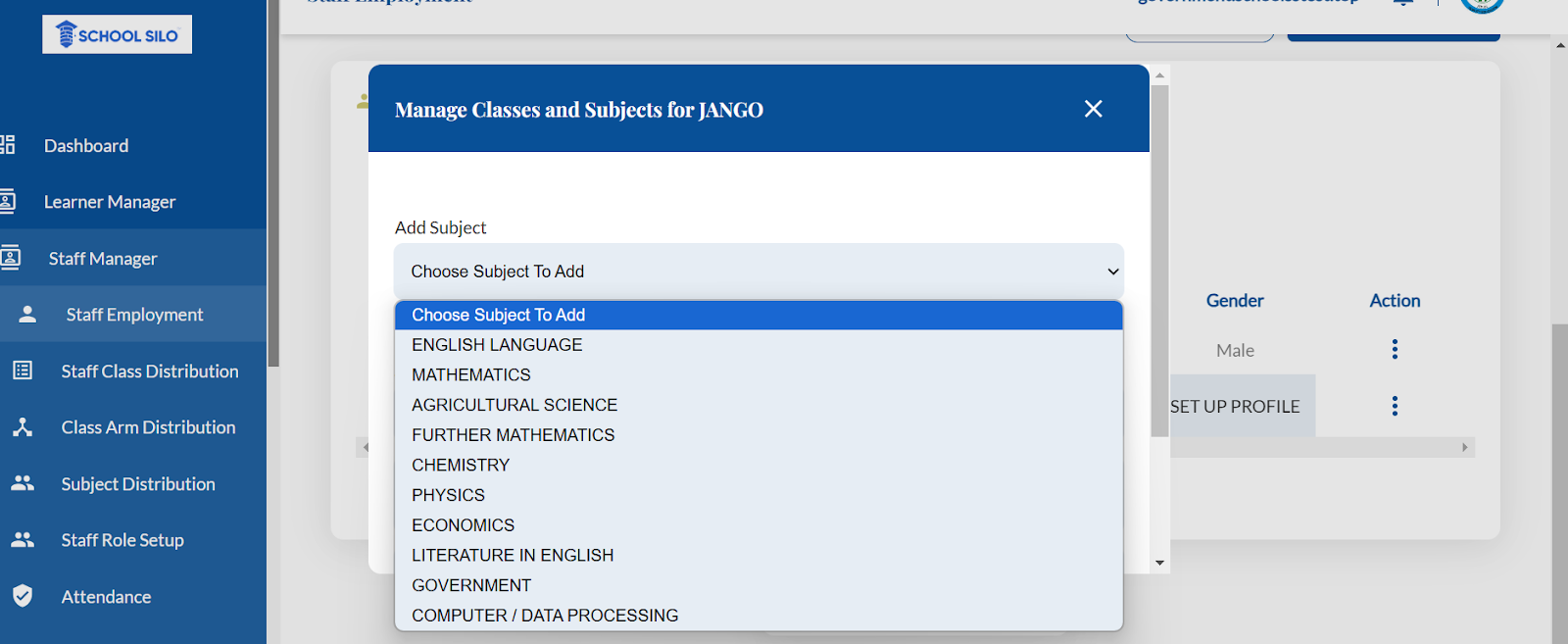
Task: Click the Class Arm Distribution icon
Action: 23,427
